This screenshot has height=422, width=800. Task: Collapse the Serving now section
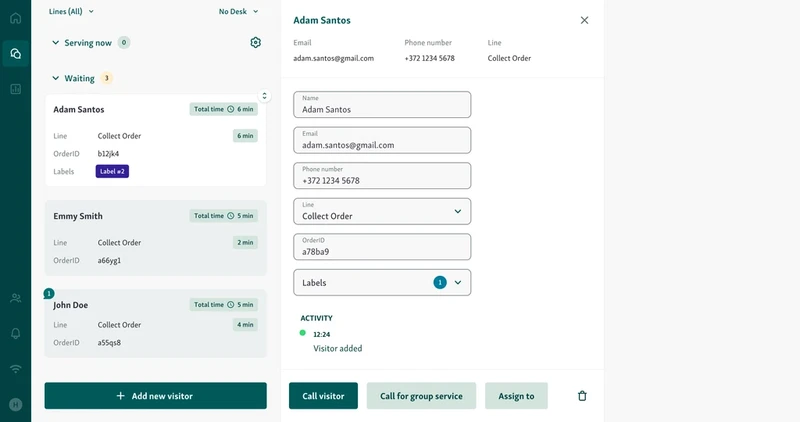(x=56, y=43)
